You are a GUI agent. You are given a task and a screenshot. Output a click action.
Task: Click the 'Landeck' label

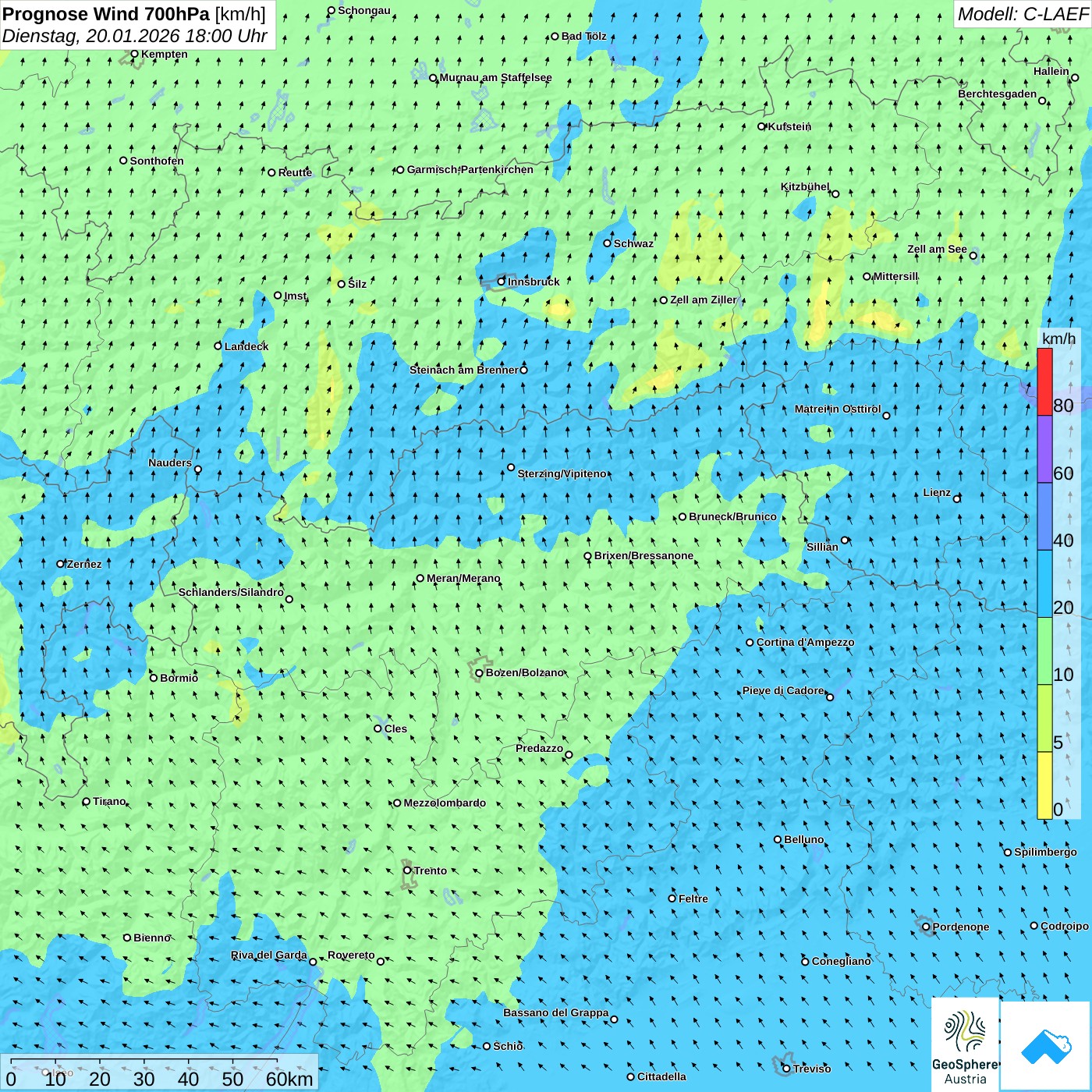(x=246, y=346)
